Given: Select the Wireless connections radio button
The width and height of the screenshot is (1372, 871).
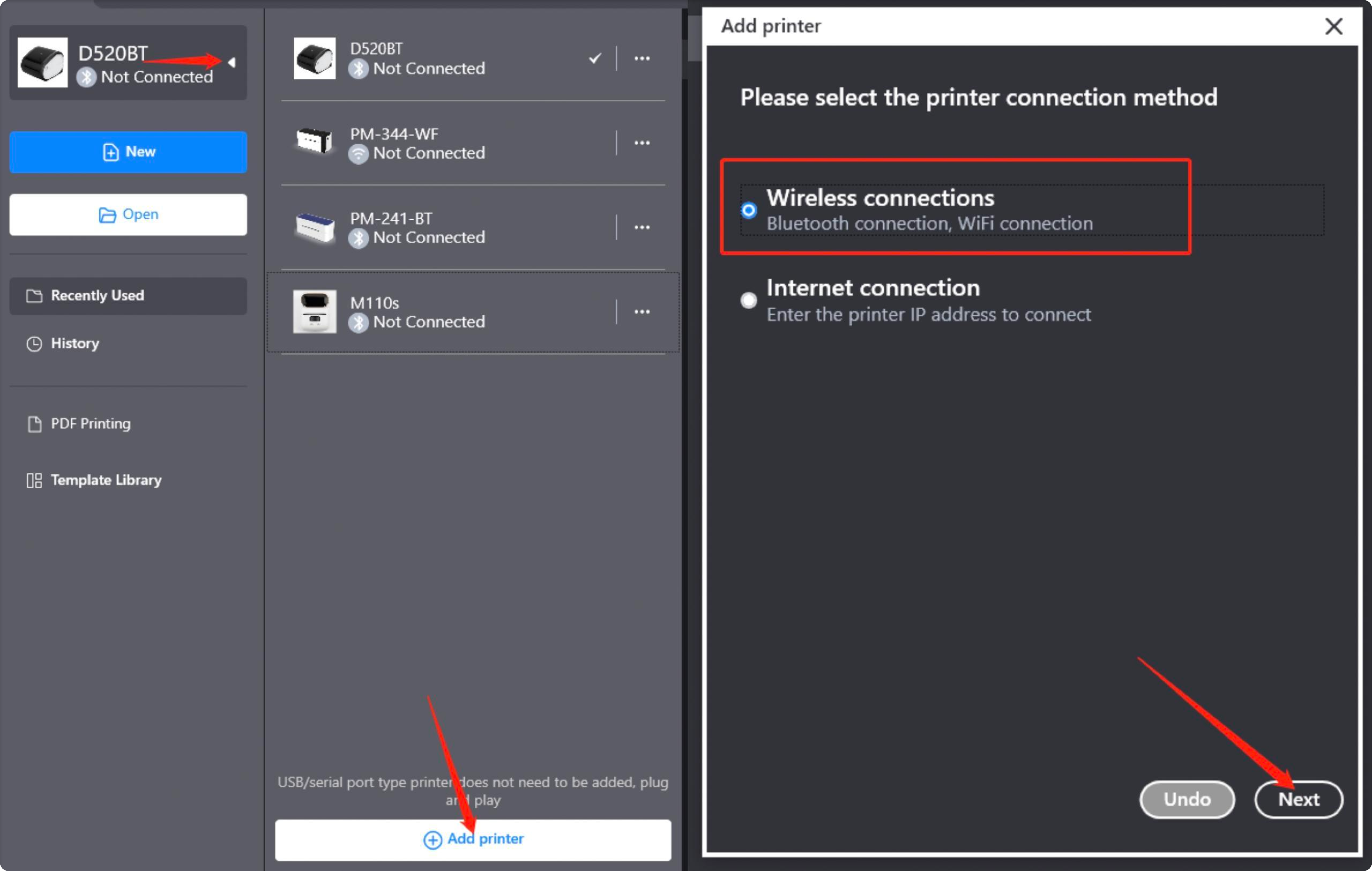Looking at the screenshot, I should coord(748,210).
